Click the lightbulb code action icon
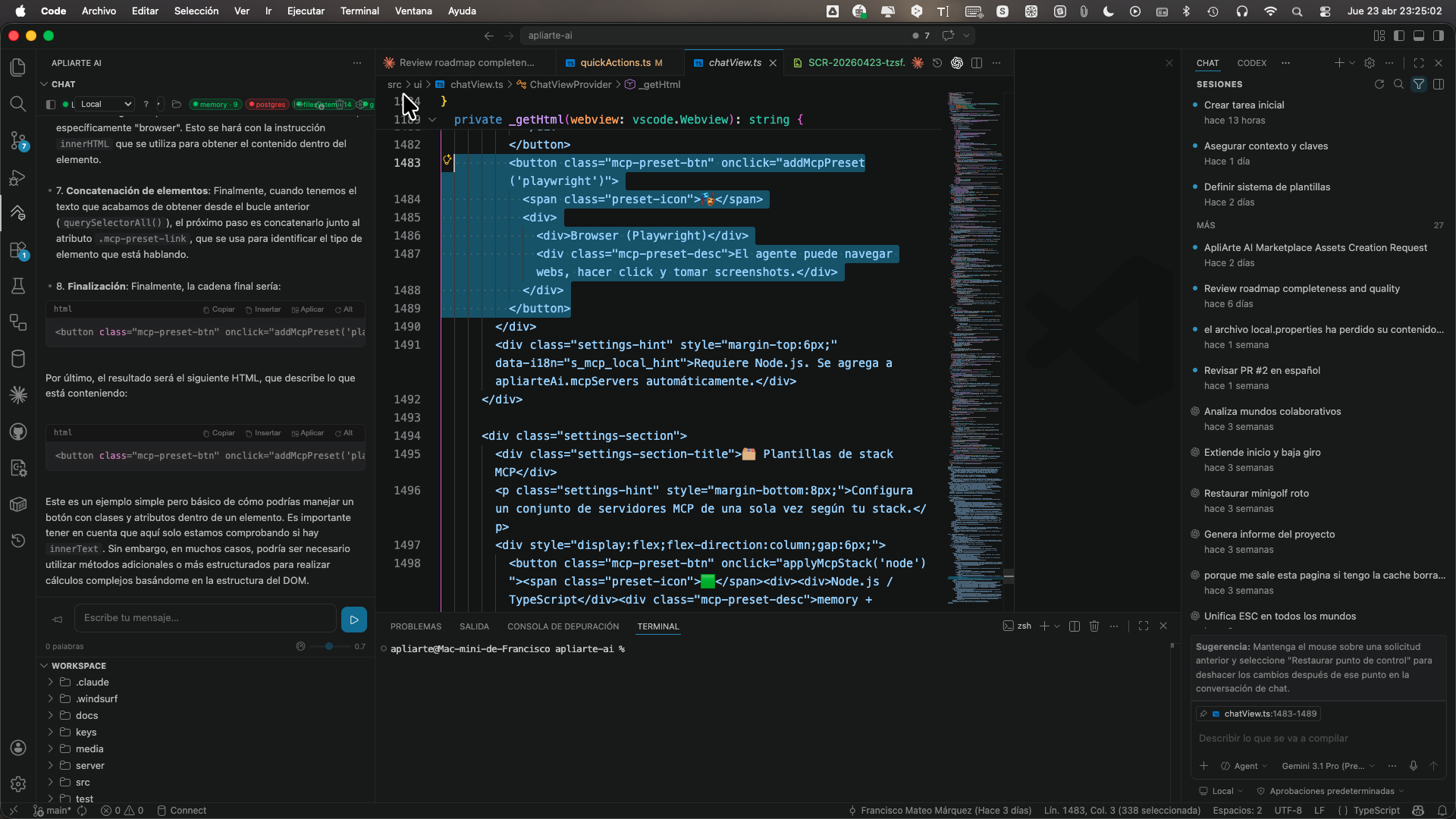This screenshot has width=1456, height=819. point(447,160)
